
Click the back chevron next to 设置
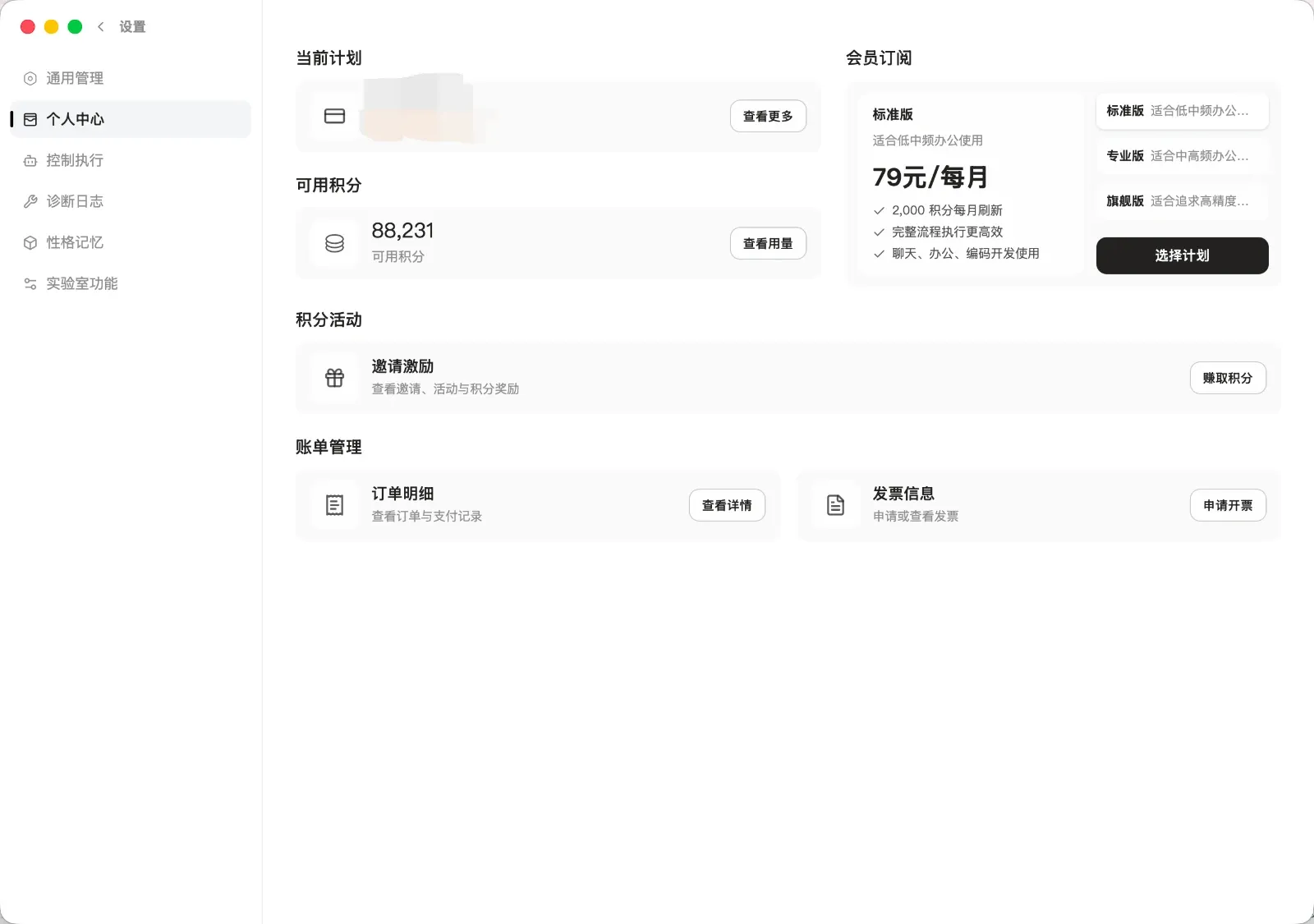click(101, 26)
